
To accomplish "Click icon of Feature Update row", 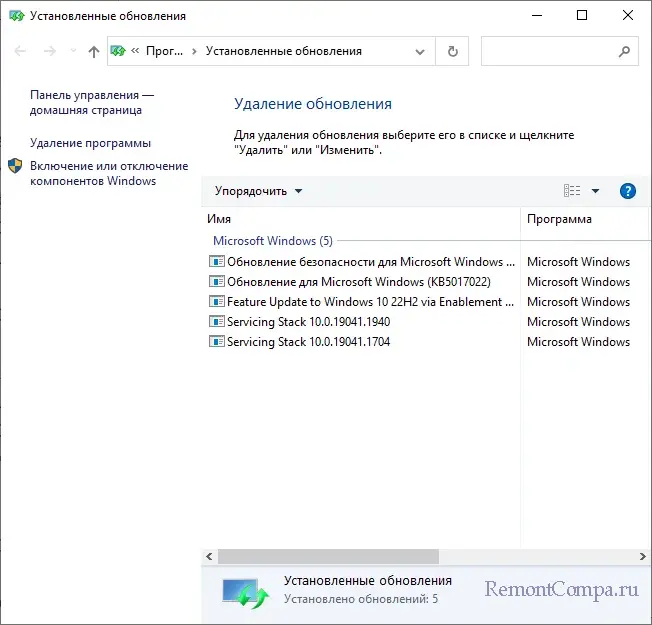I will [x=217, y=301].
